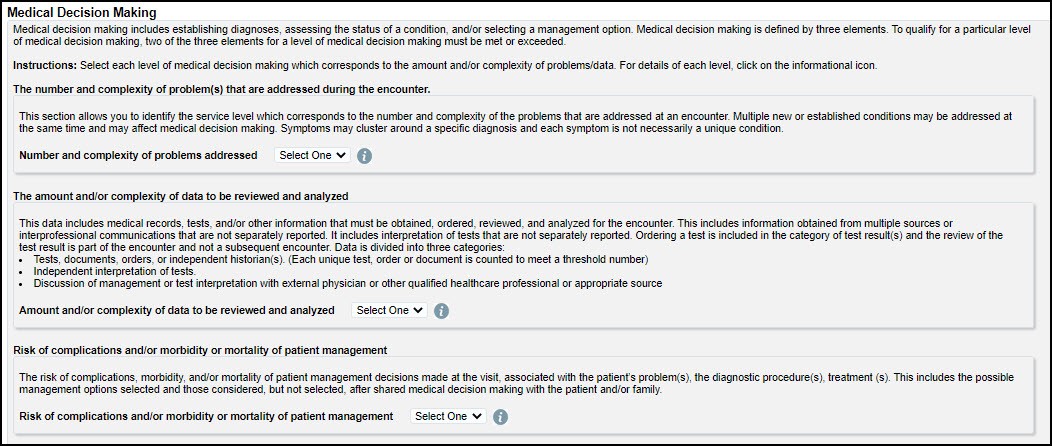This screenshot has width=1052, height=446.
Task: Click bold 'Risk of complications' field label
Action: coord(206,416)
